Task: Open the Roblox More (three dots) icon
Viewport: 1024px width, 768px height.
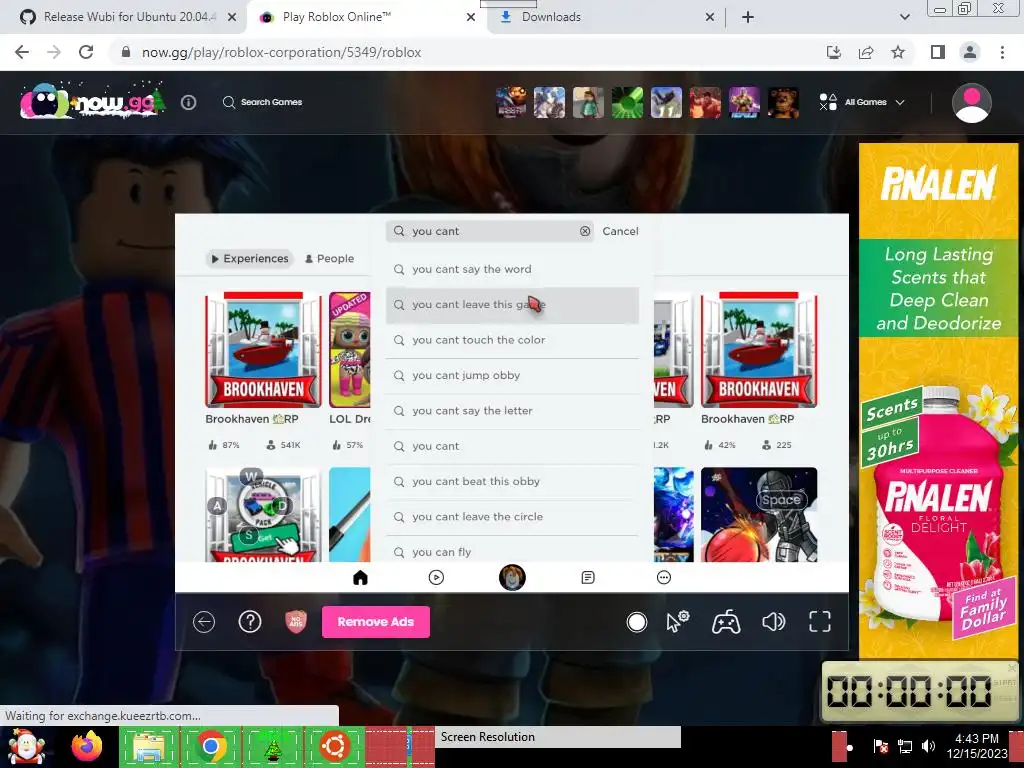Action: (x=664, y=577)
